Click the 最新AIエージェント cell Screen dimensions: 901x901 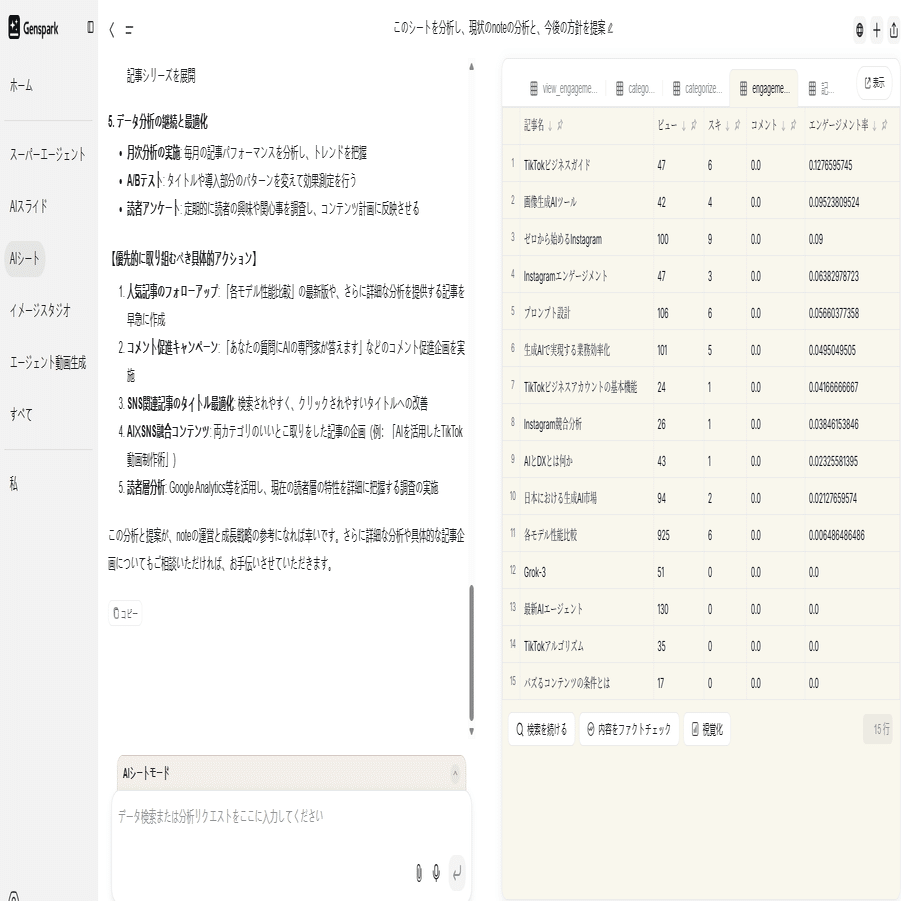click(586, 609)
